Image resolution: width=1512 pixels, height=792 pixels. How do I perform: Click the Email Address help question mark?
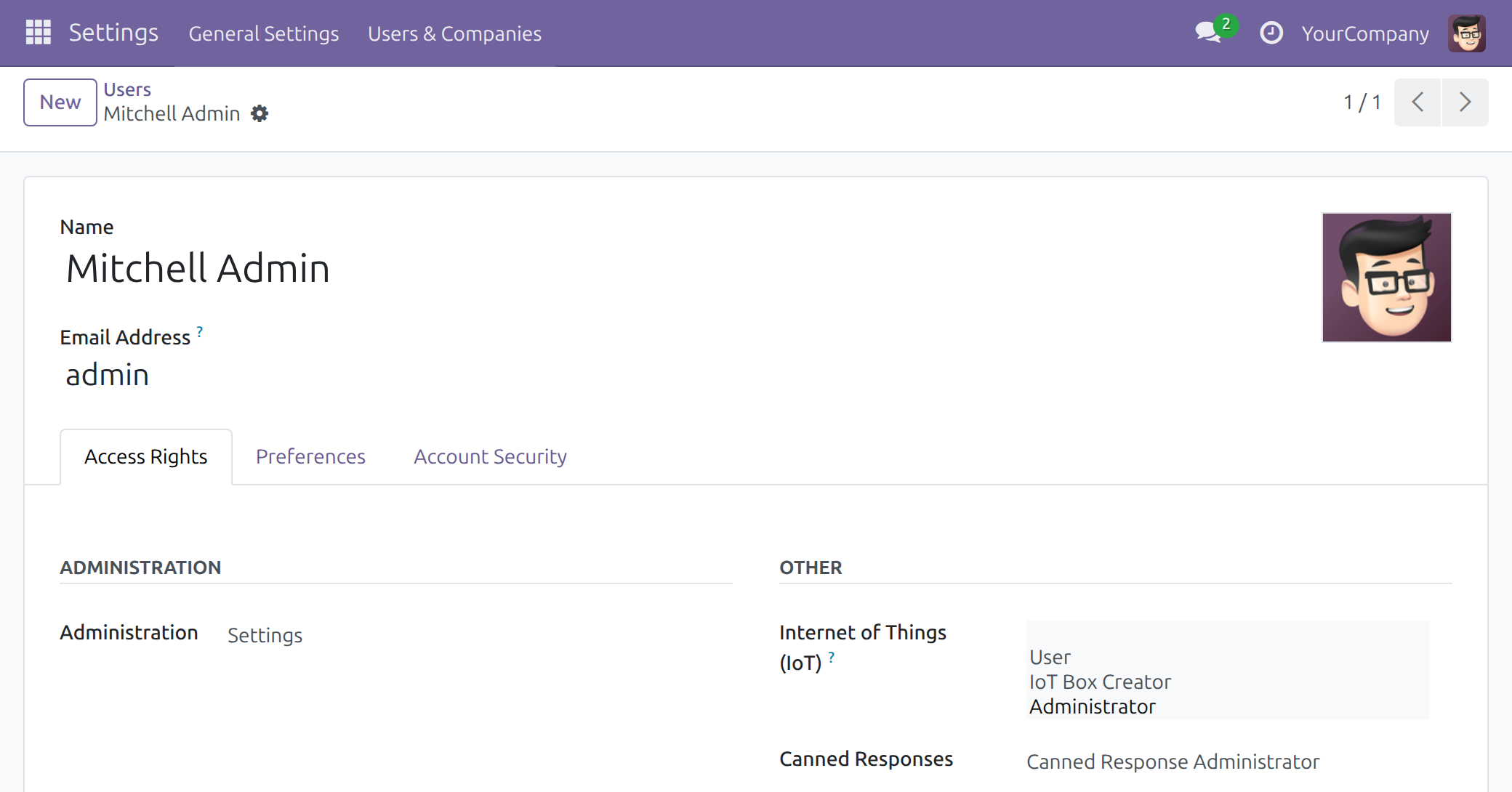pos(200,331)
